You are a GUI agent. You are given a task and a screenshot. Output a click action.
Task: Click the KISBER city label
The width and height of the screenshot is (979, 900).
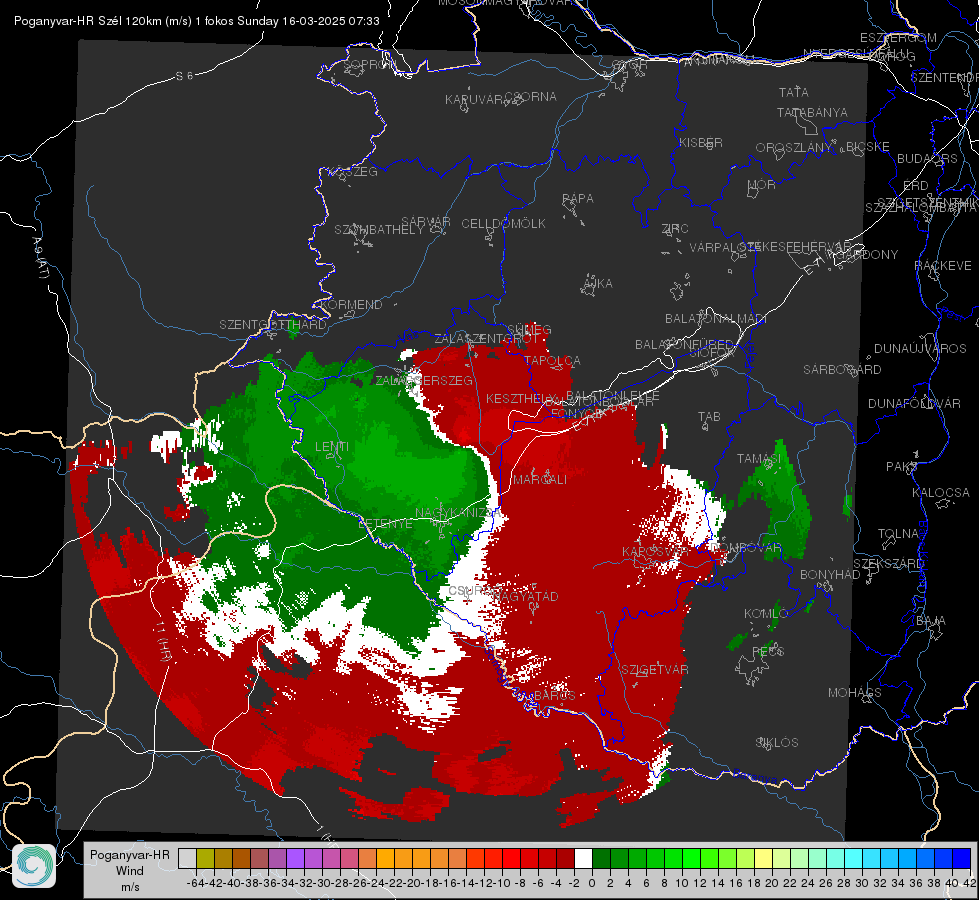[x=701, y=142]
